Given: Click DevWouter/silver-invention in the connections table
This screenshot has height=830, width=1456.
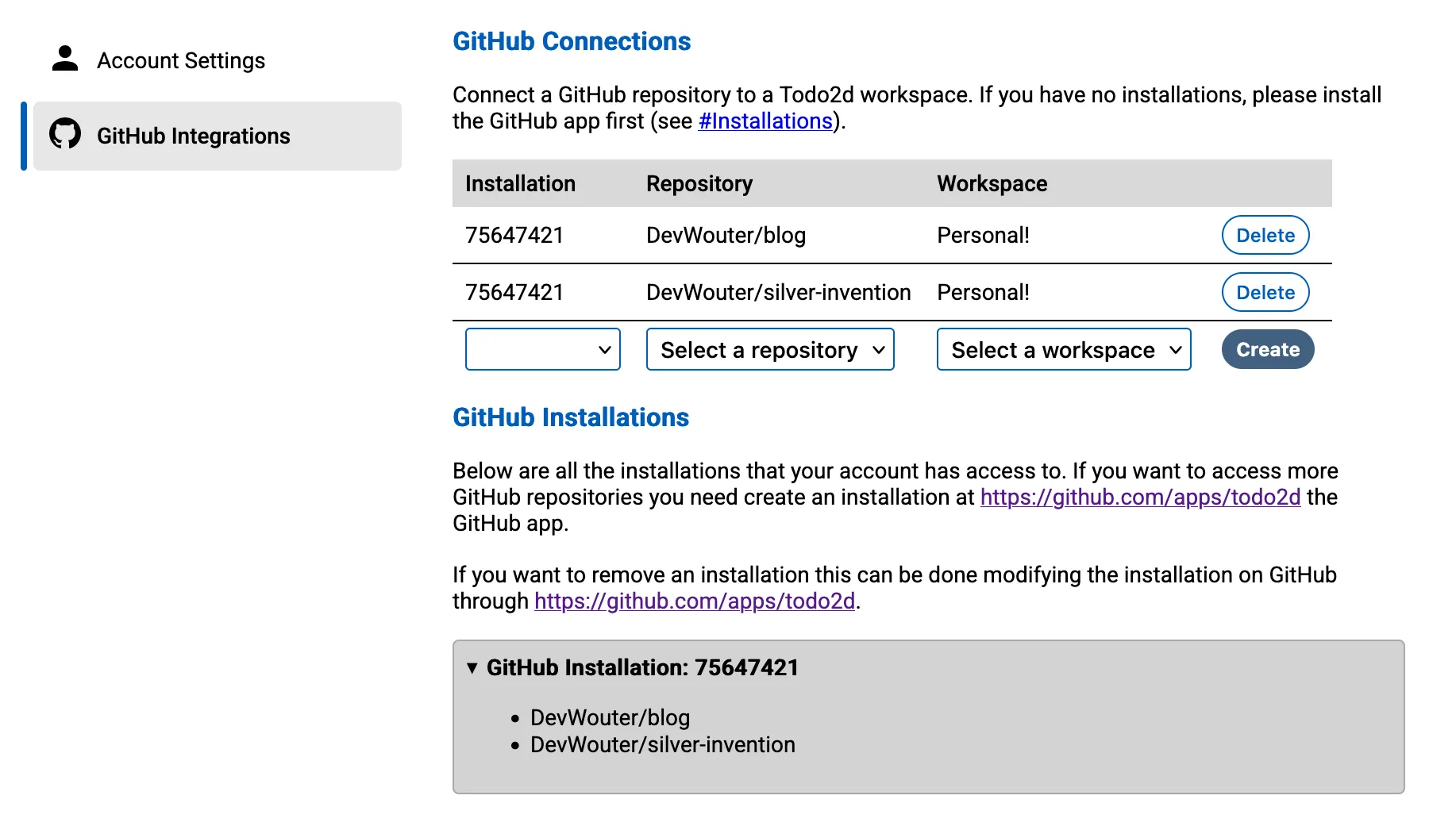Looking at the screenshot, I should 778,292.
